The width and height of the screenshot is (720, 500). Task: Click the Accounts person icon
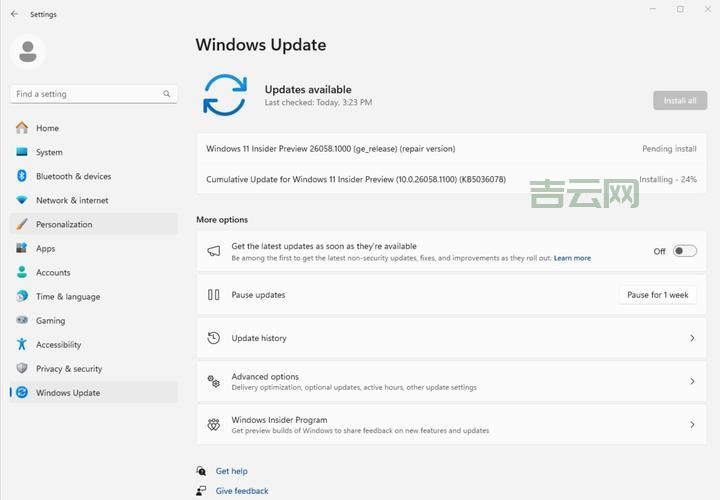pyautogui.click(x=22, y=272)
